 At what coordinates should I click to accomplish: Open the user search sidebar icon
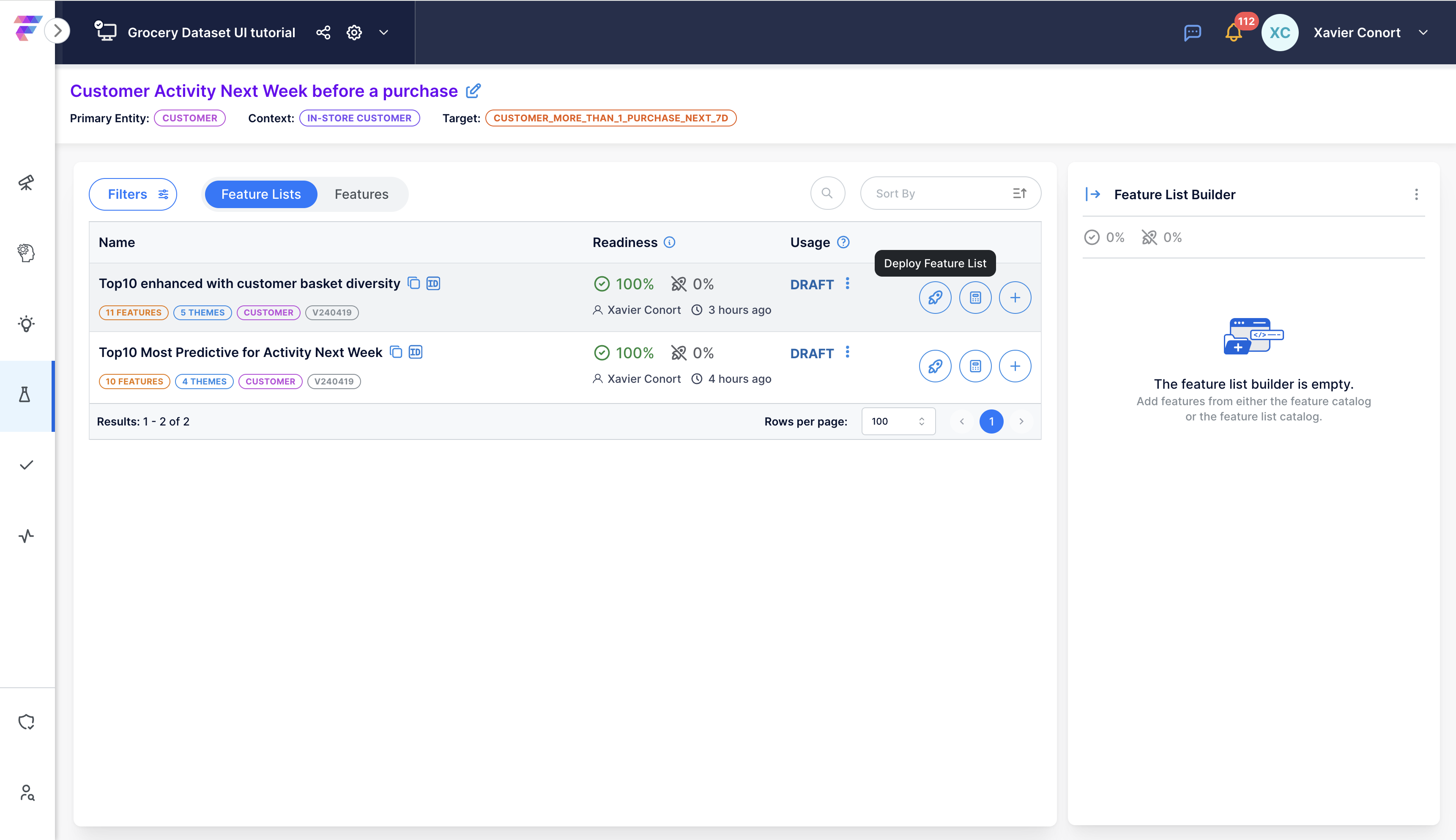[x=27, y=793]
